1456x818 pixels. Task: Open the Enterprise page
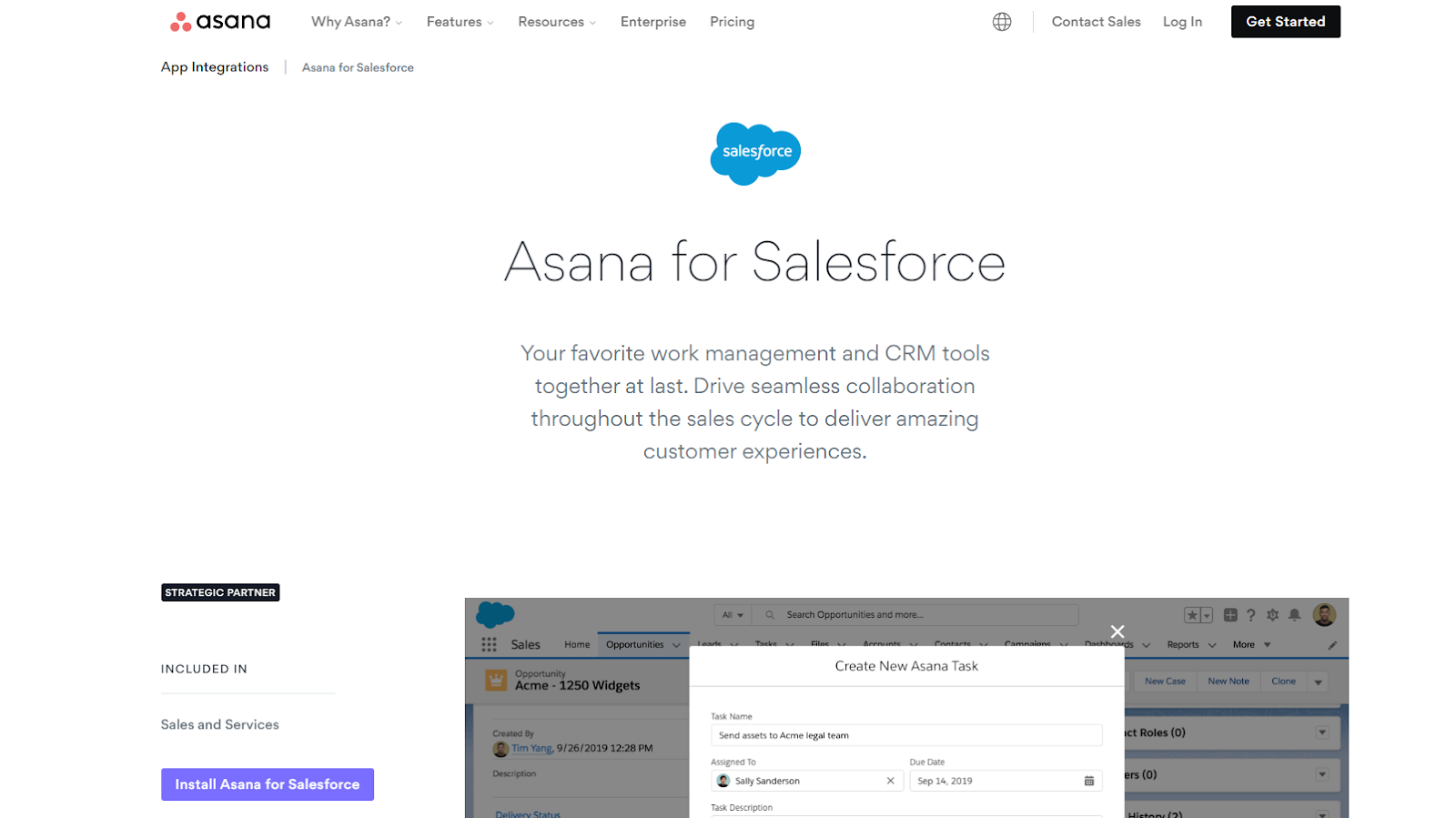(x=653, y=22)
